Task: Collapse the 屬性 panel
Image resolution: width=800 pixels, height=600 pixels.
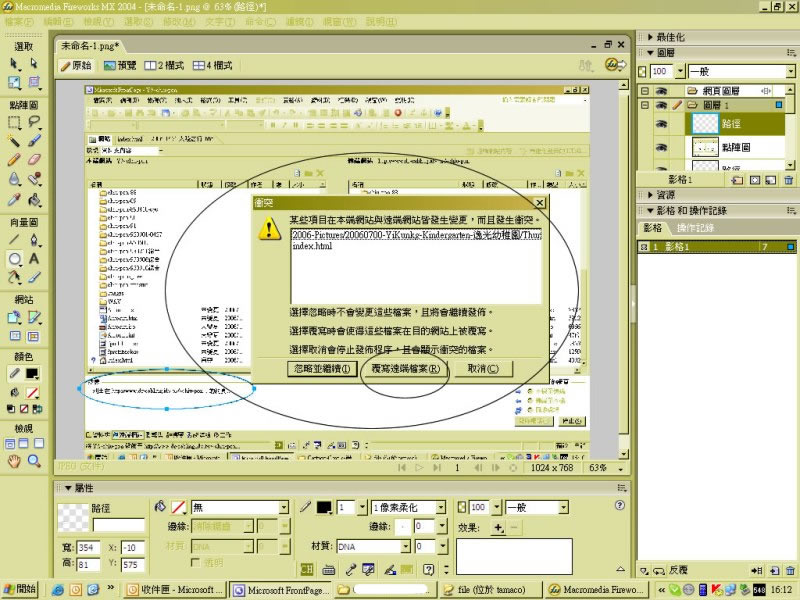Action: click(x=68, y=488)
